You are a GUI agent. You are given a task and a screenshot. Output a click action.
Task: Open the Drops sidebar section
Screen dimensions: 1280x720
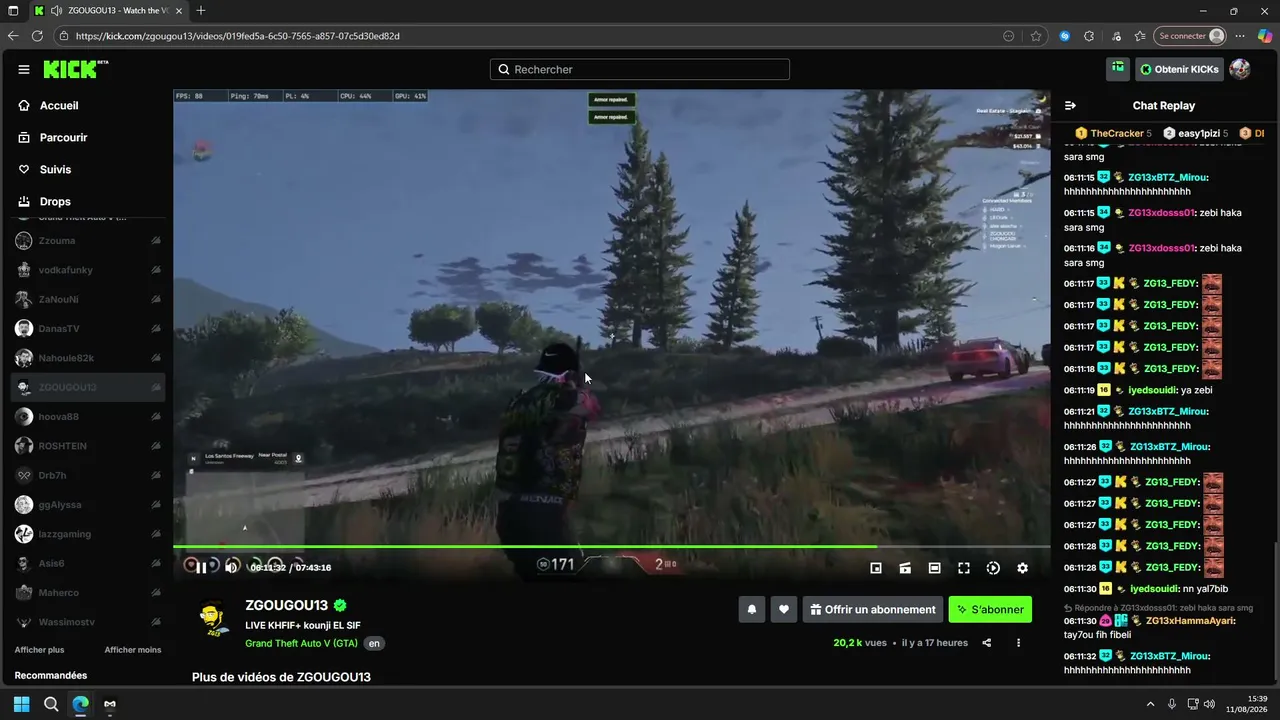(x=55, y=202)
